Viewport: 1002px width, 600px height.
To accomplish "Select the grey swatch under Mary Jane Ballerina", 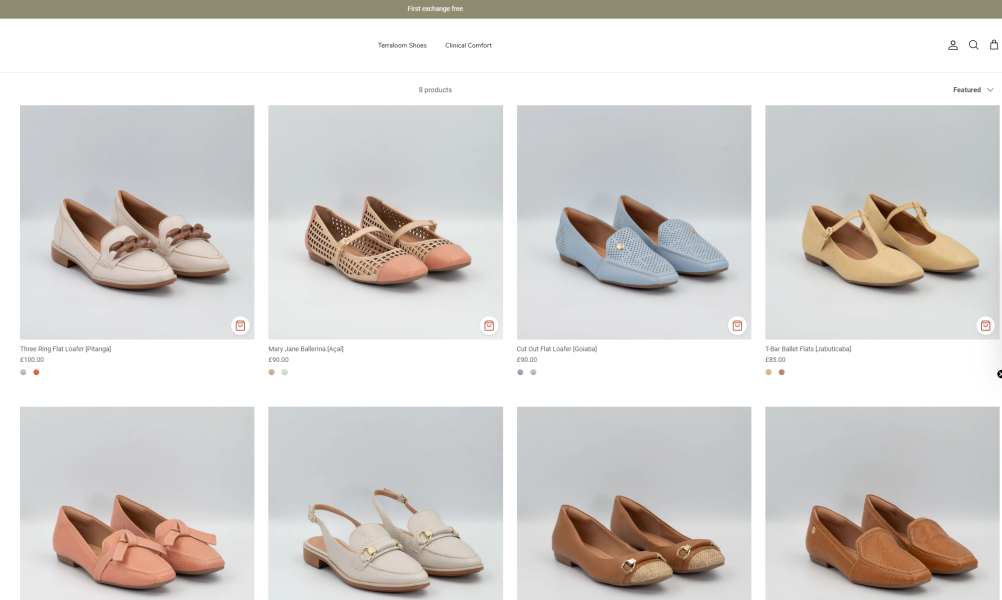I will click(x=284, y=371).
